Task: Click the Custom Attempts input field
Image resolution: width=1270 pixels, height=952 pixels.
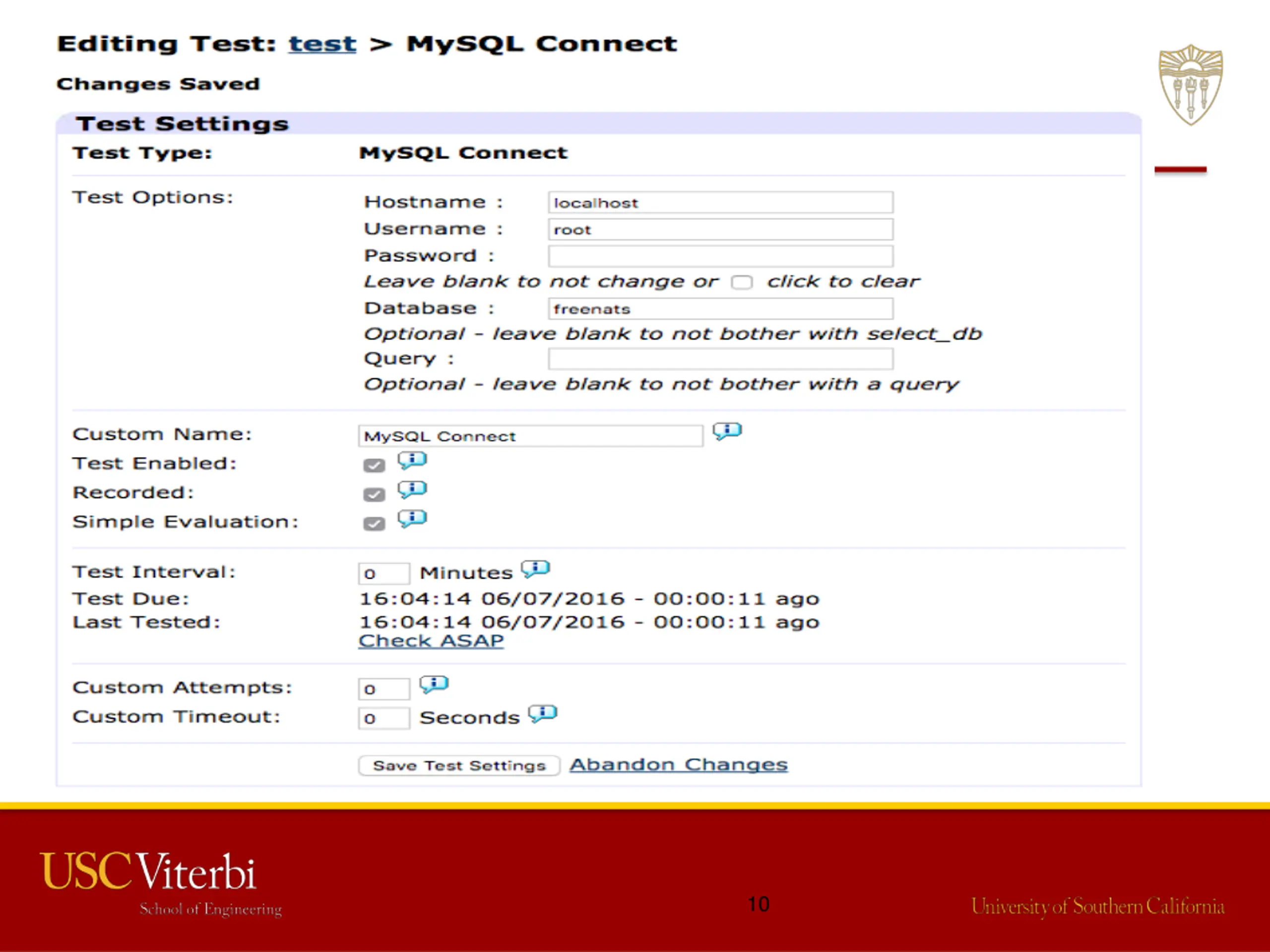Action: pos(384,689)
